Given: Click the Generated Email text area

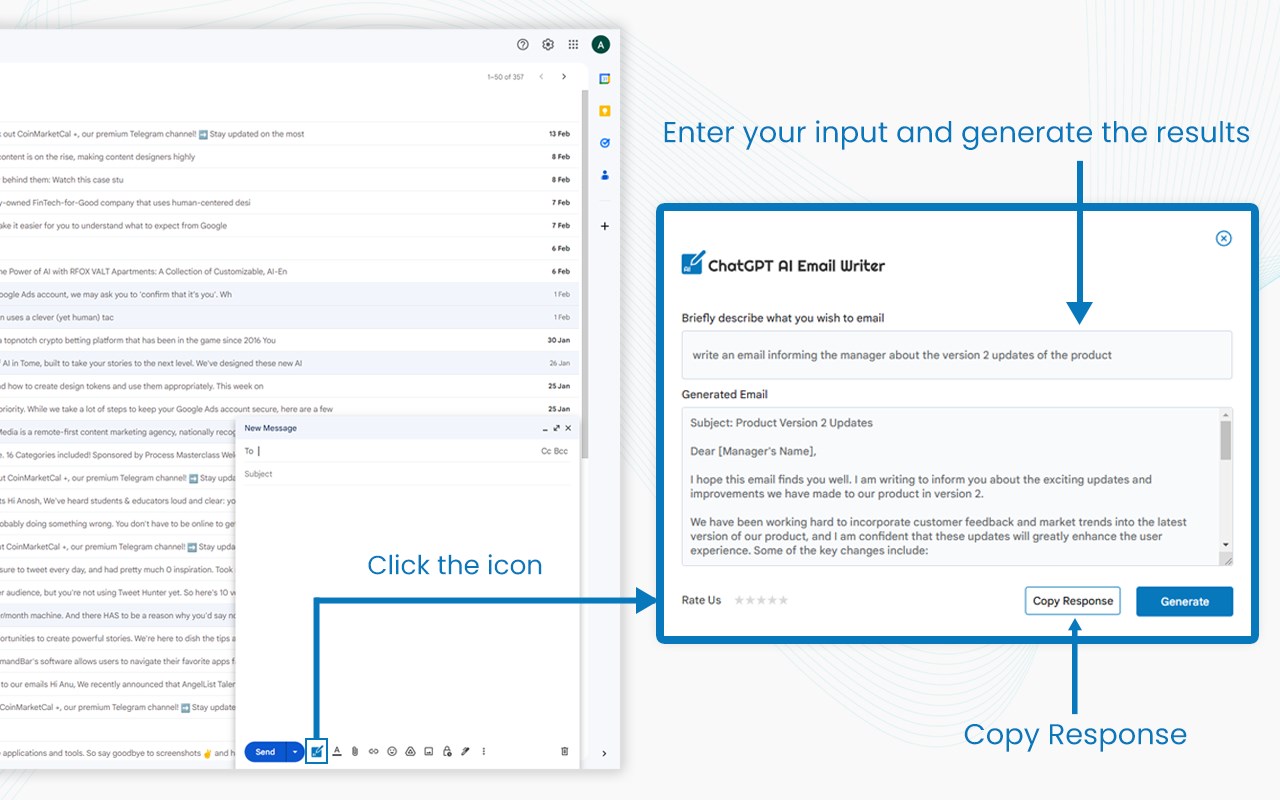Looking at the screenshot, I should point(950,486).
